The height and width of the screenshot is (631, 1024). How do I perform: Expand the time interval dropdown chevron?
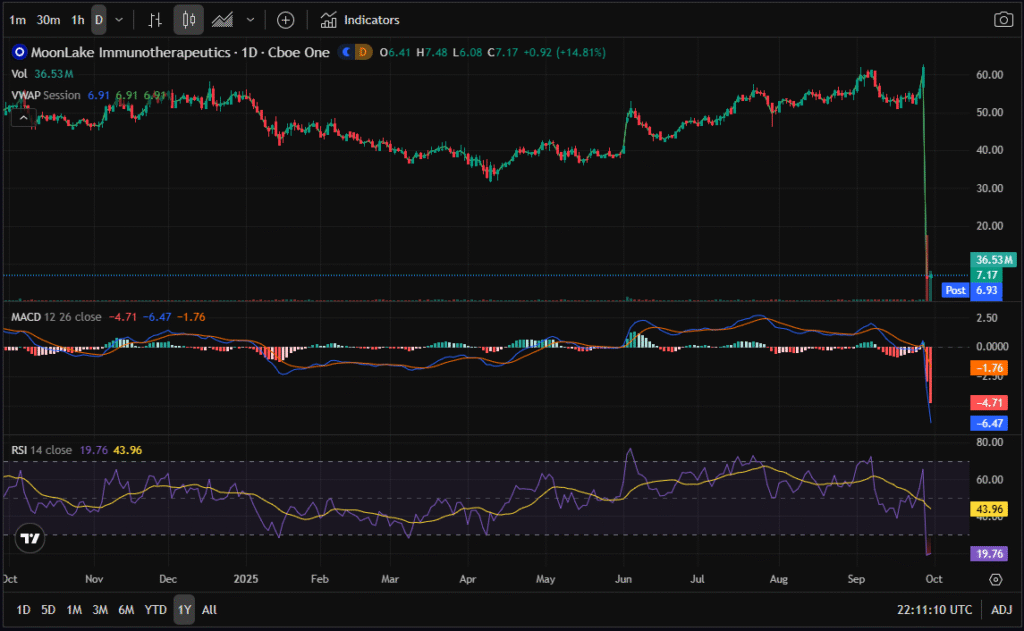(x=120, y=20)
